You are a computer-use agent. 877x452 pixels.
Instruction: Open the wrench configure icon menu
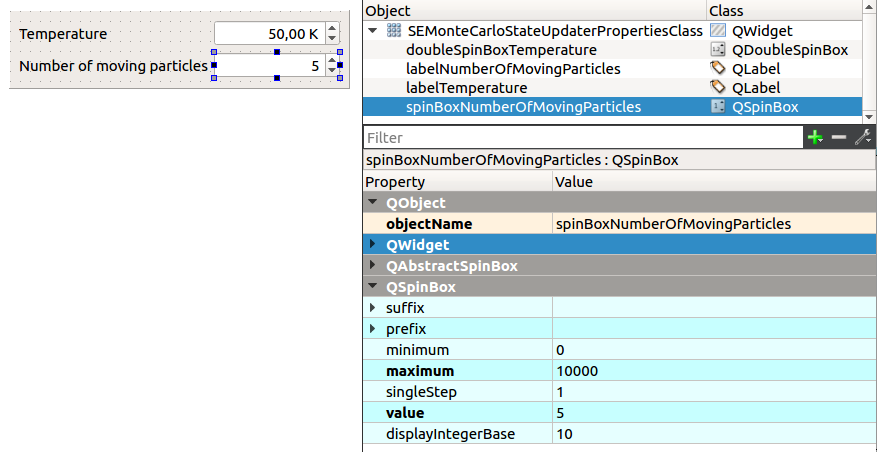click(x=862, y=138)
